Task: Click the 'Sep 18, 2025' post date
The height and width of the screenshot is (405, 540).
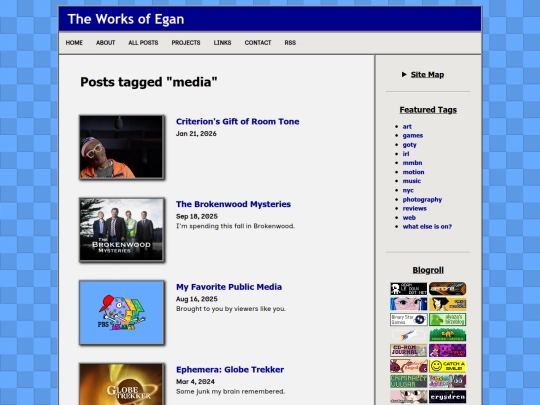Action: point(197,216)
